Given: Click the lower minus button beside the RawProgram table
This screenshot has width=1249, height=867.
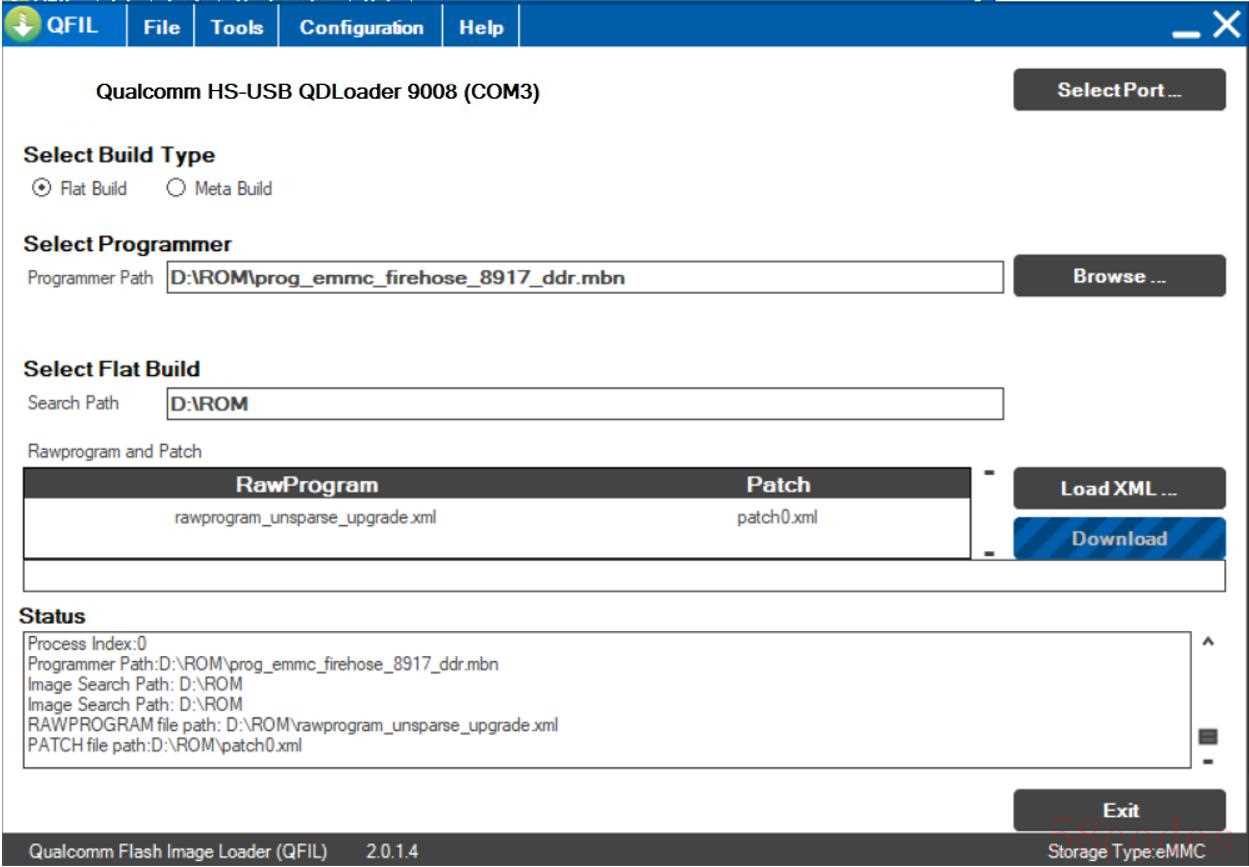Looking at the screenshot, I should click(989, 552).
